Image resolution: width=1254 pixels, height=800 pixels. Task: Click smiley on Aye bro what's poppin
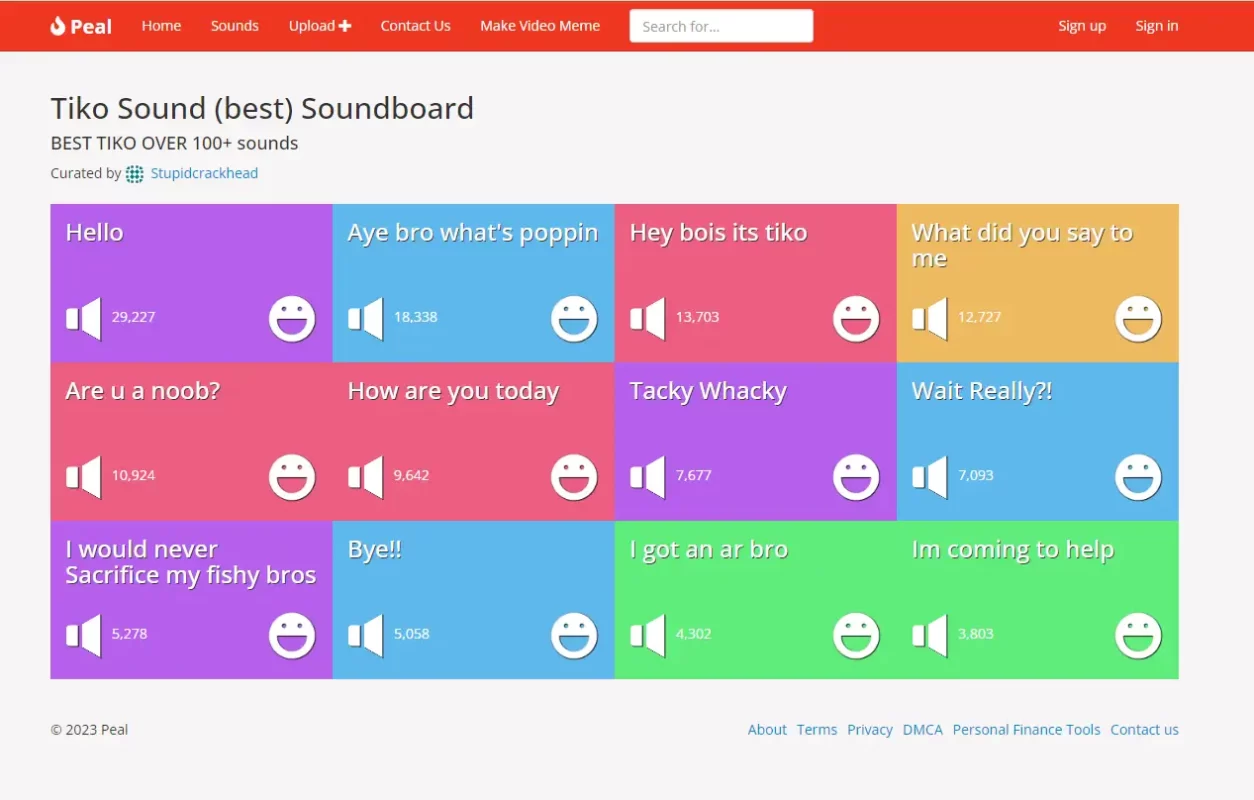tap(574, 319)
